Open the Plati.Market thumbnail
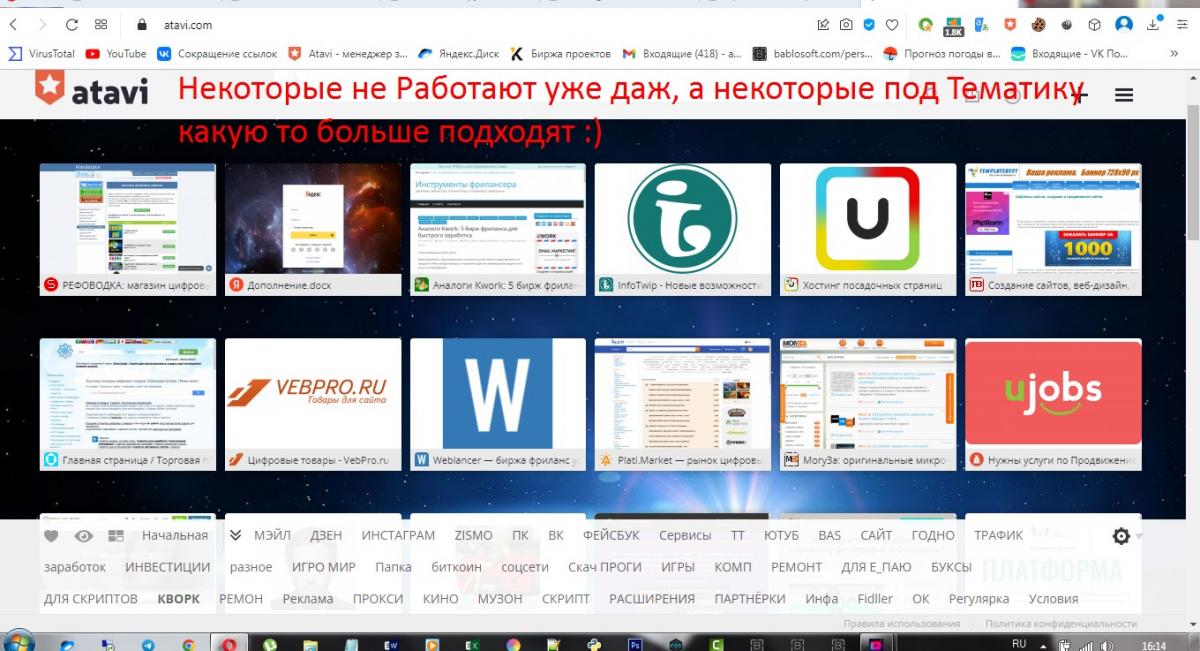The height and width of the screenshot is (651, 1200). pos(683,404)
